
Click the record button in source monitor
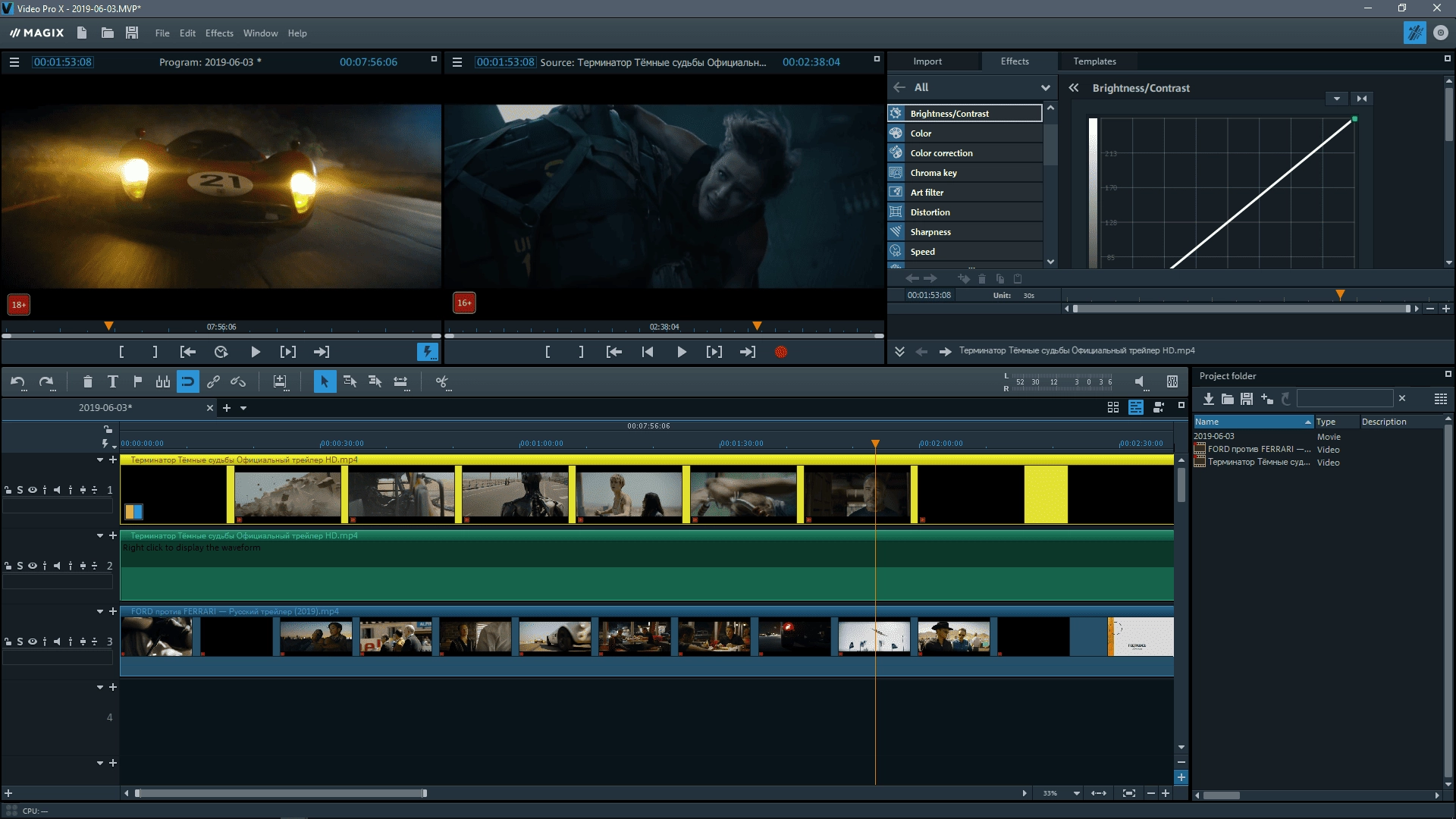[781, 352]
